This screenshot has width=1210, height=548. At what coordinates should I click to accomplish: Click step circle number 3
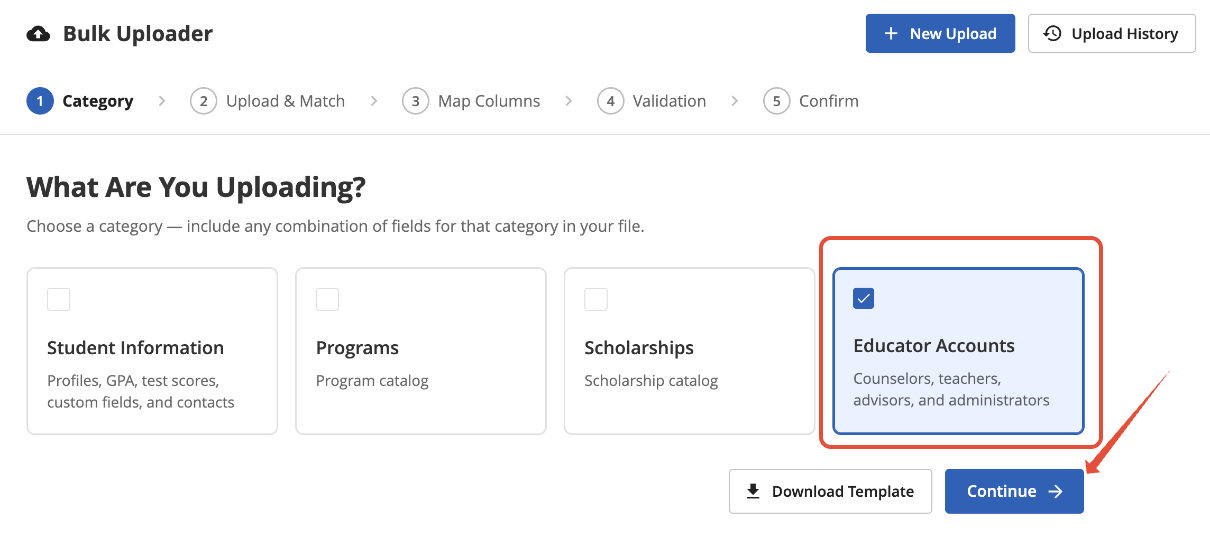pos(415,101)
